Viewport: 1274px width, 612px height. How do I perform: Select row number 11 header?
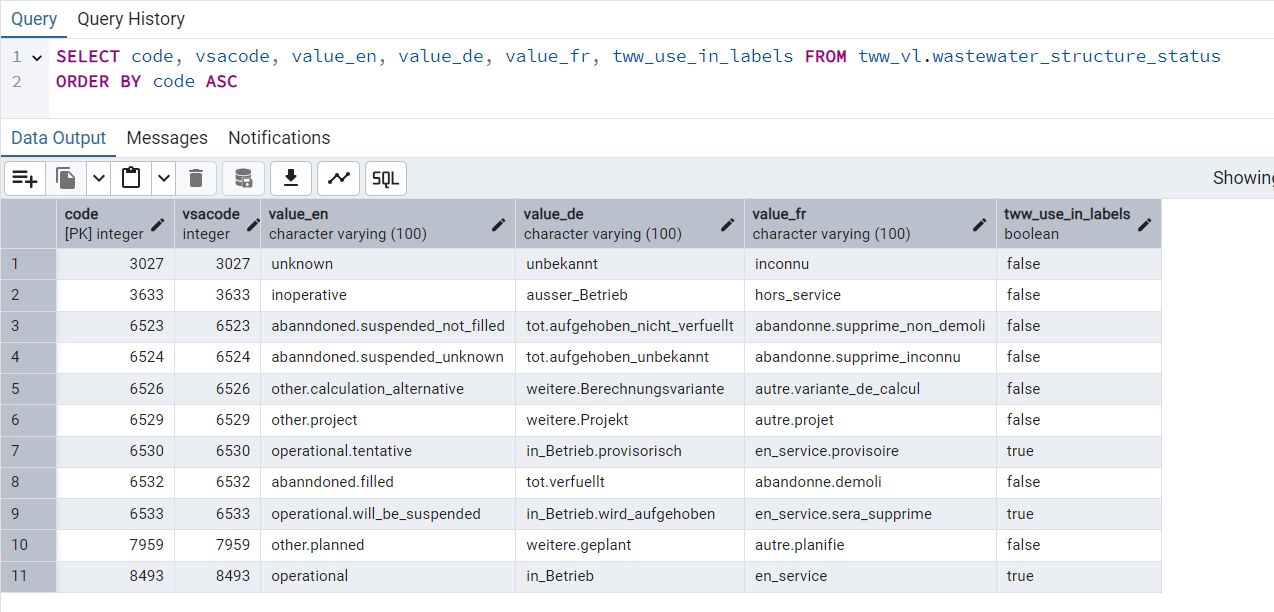[x=28, y=576]
